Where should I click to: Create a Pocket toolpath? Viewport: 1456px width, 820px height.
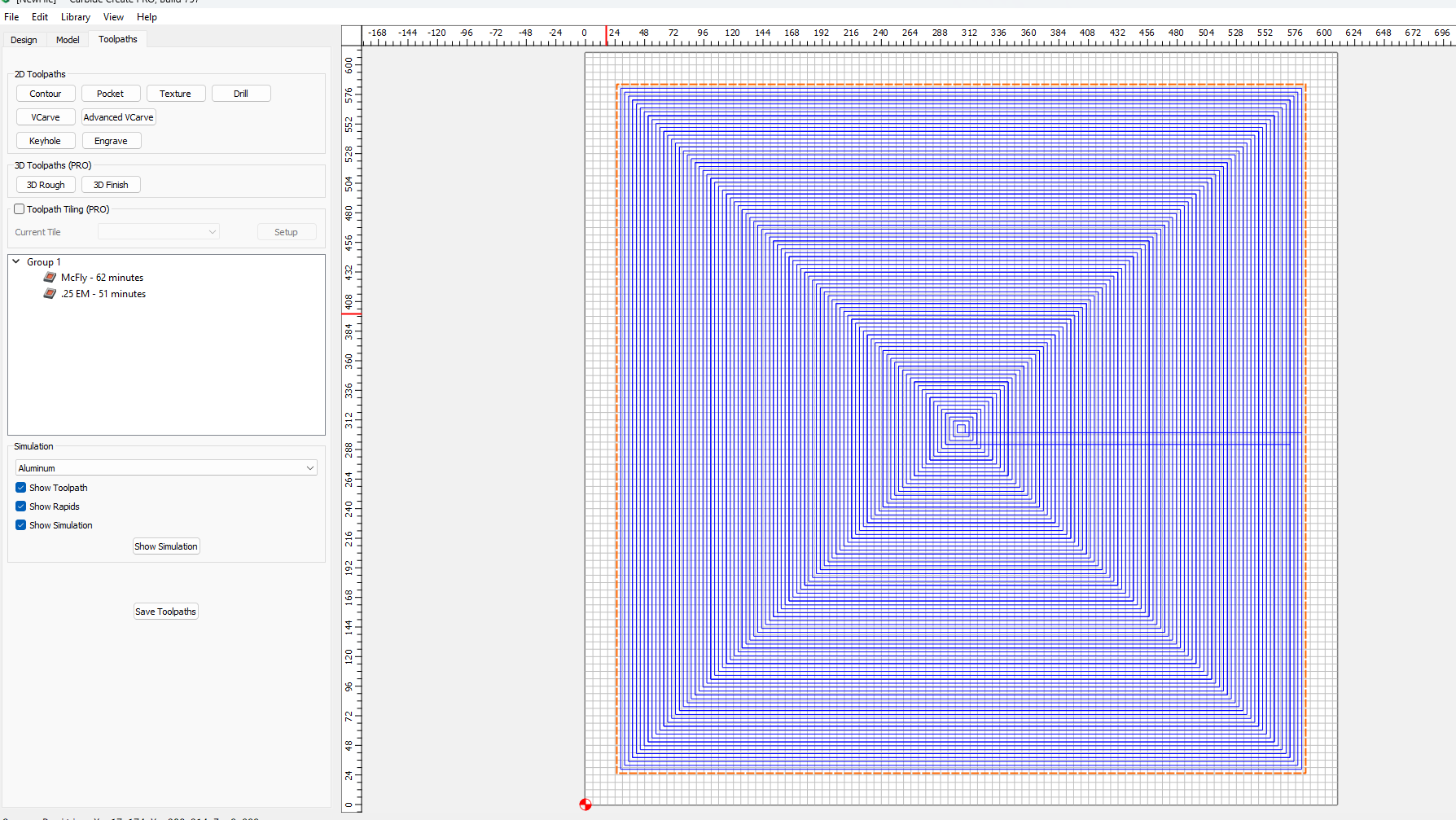111,94
